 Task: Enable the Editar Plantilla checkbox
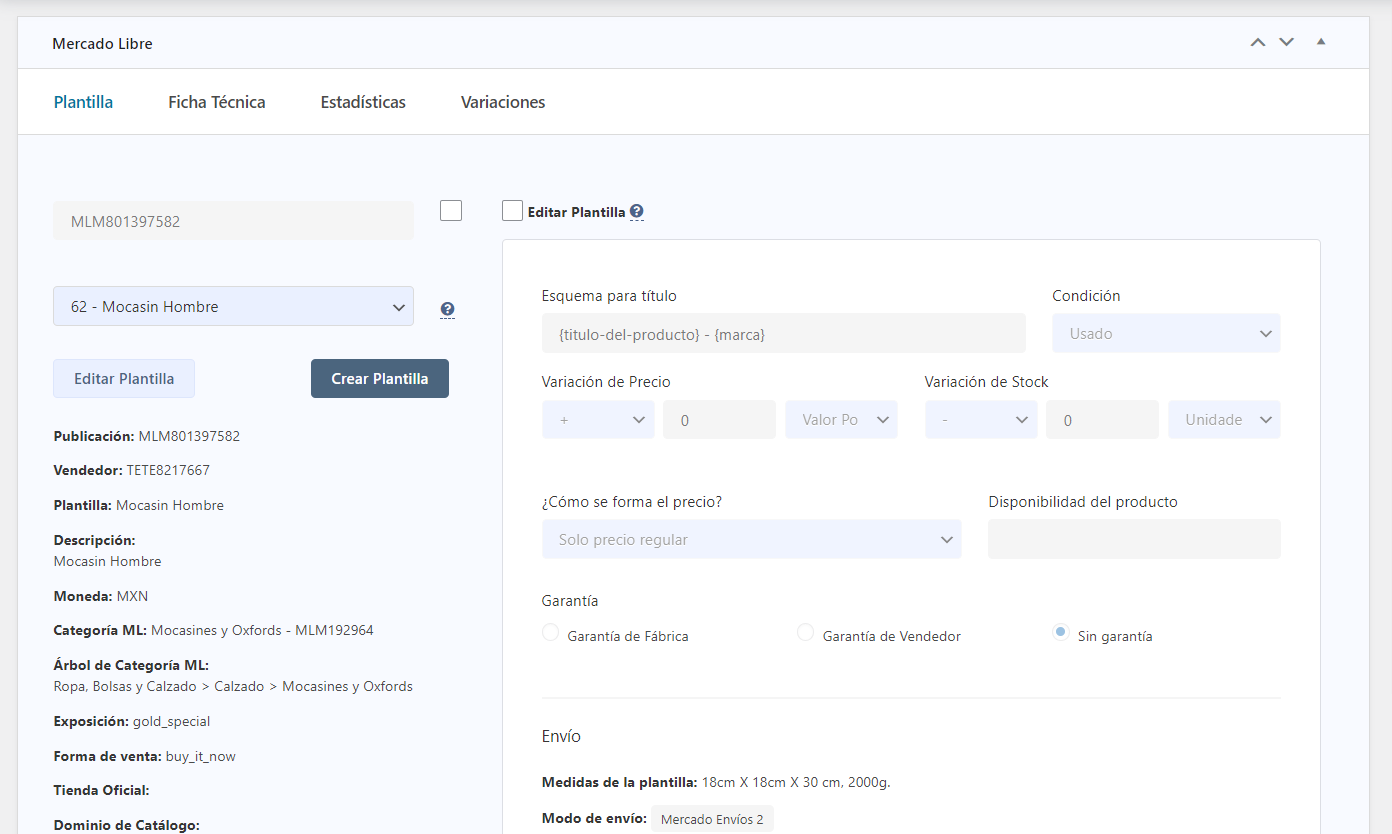tap(512, 211)
